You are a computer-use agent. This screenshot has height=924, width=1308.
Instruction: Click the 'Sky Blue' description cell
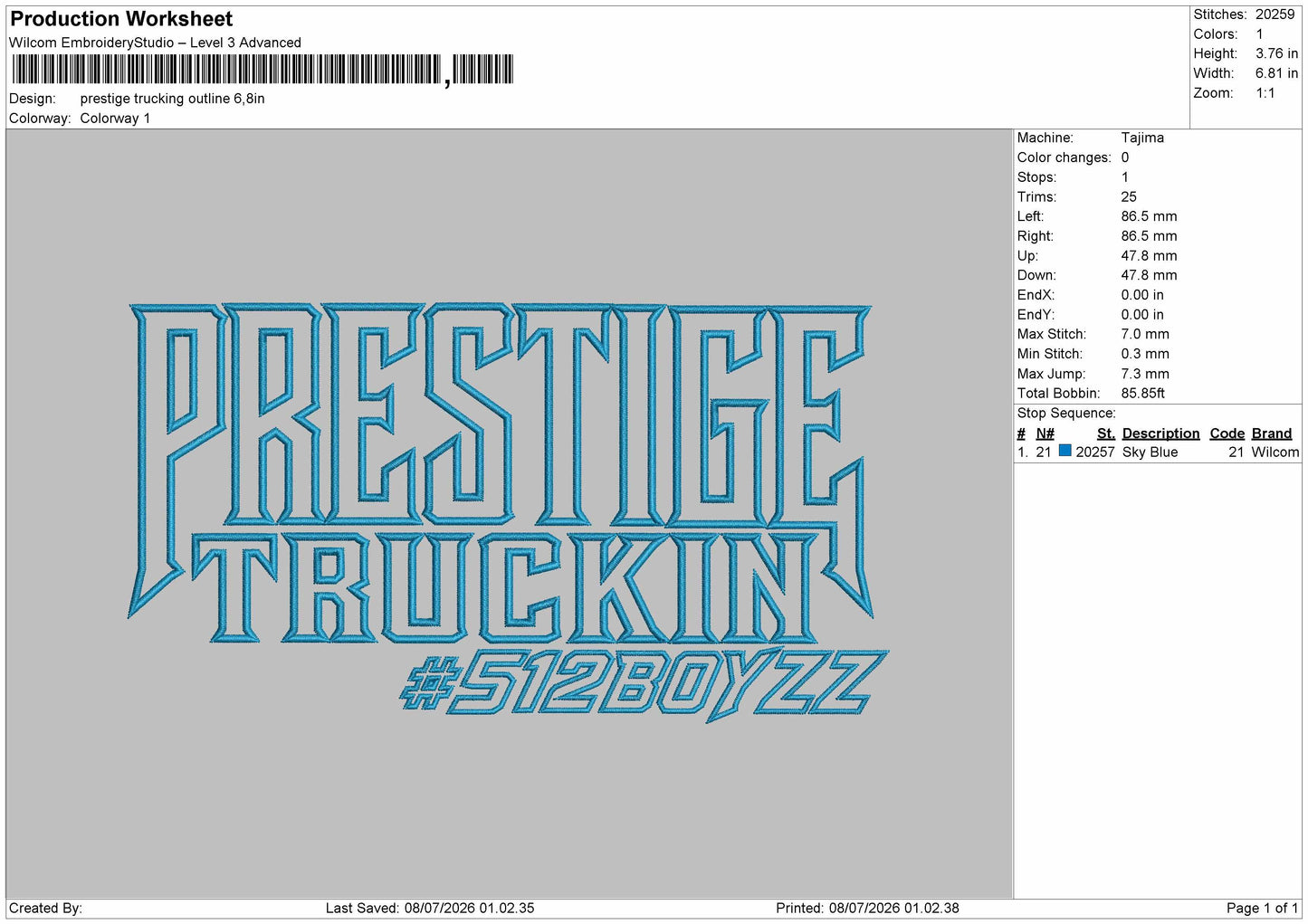pyautogui.click(x=1150, y=452)
